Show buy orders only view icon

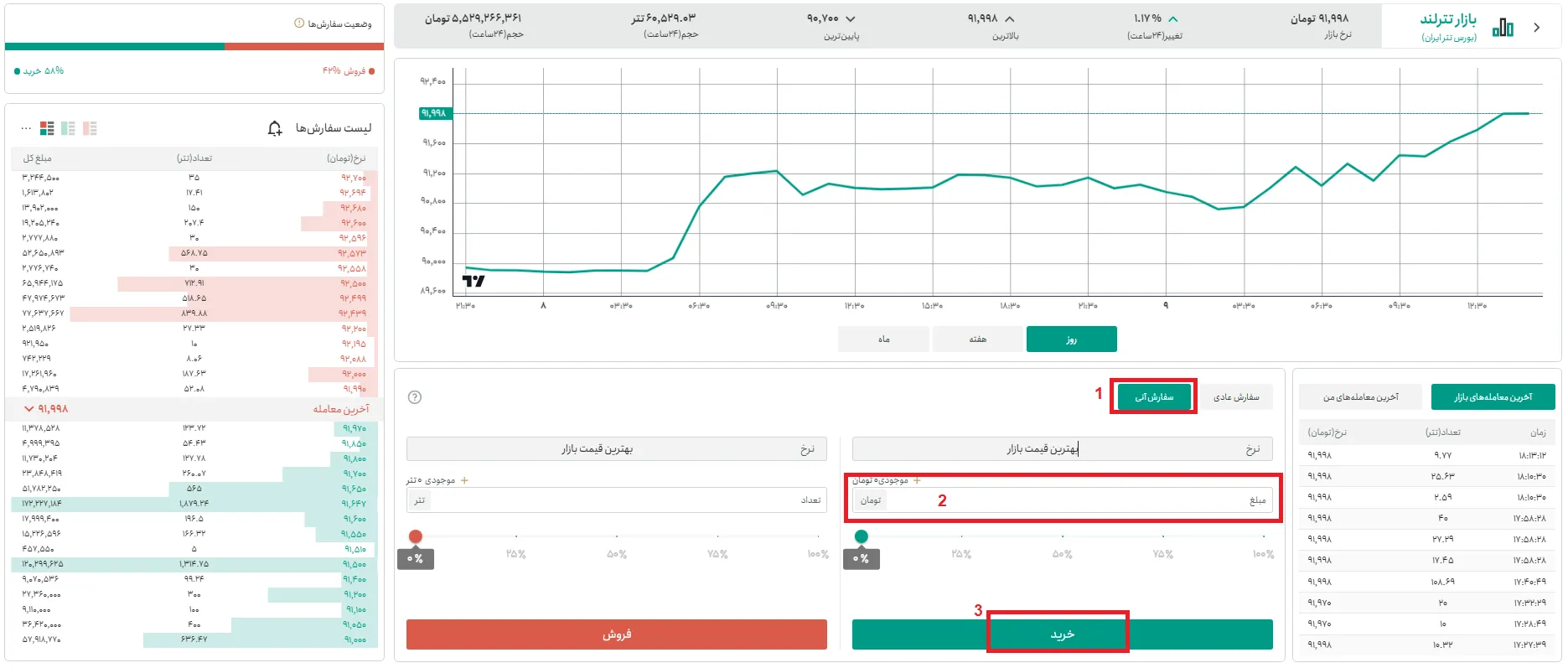coord(68,128)
